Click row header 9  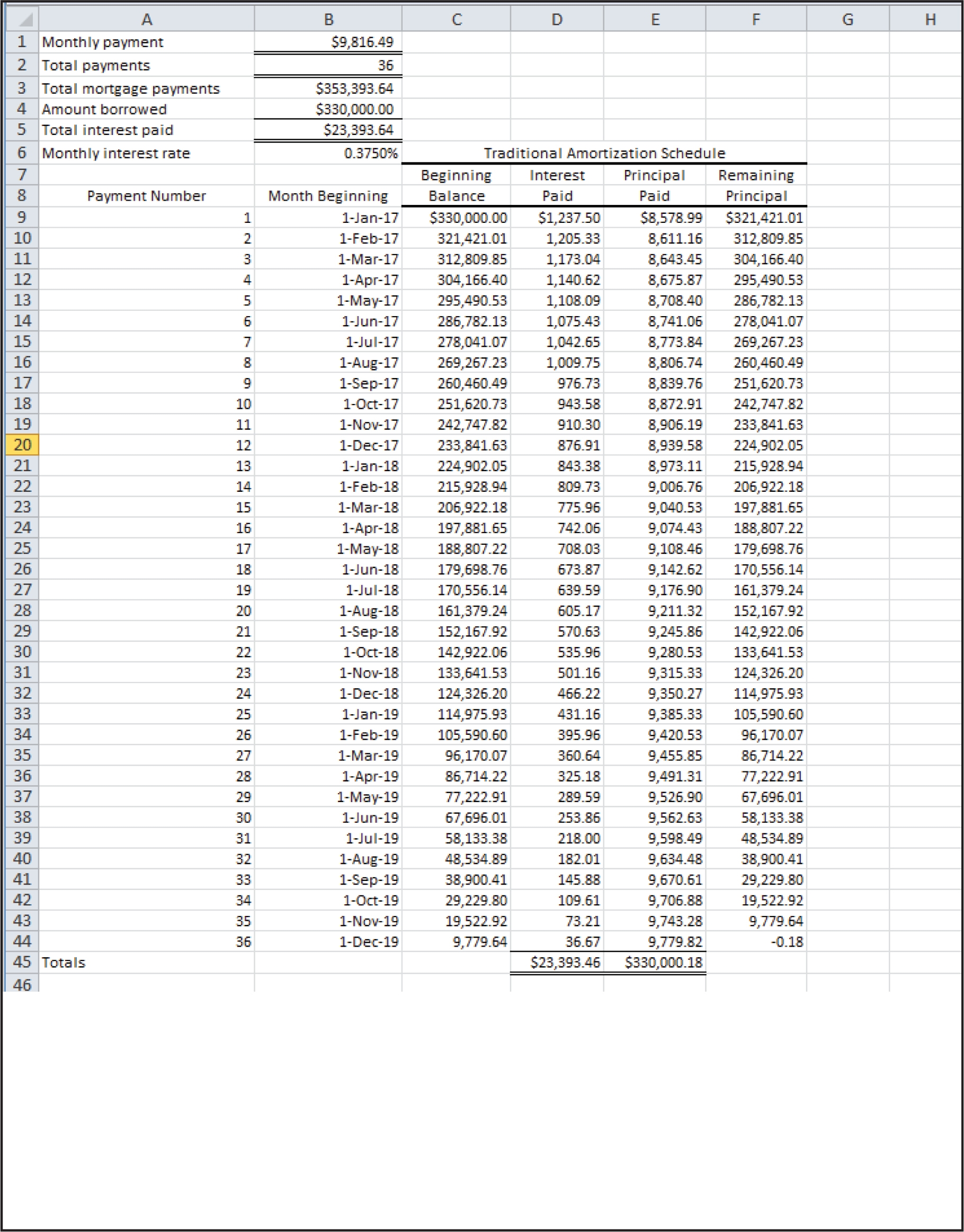tap(20, 217)
